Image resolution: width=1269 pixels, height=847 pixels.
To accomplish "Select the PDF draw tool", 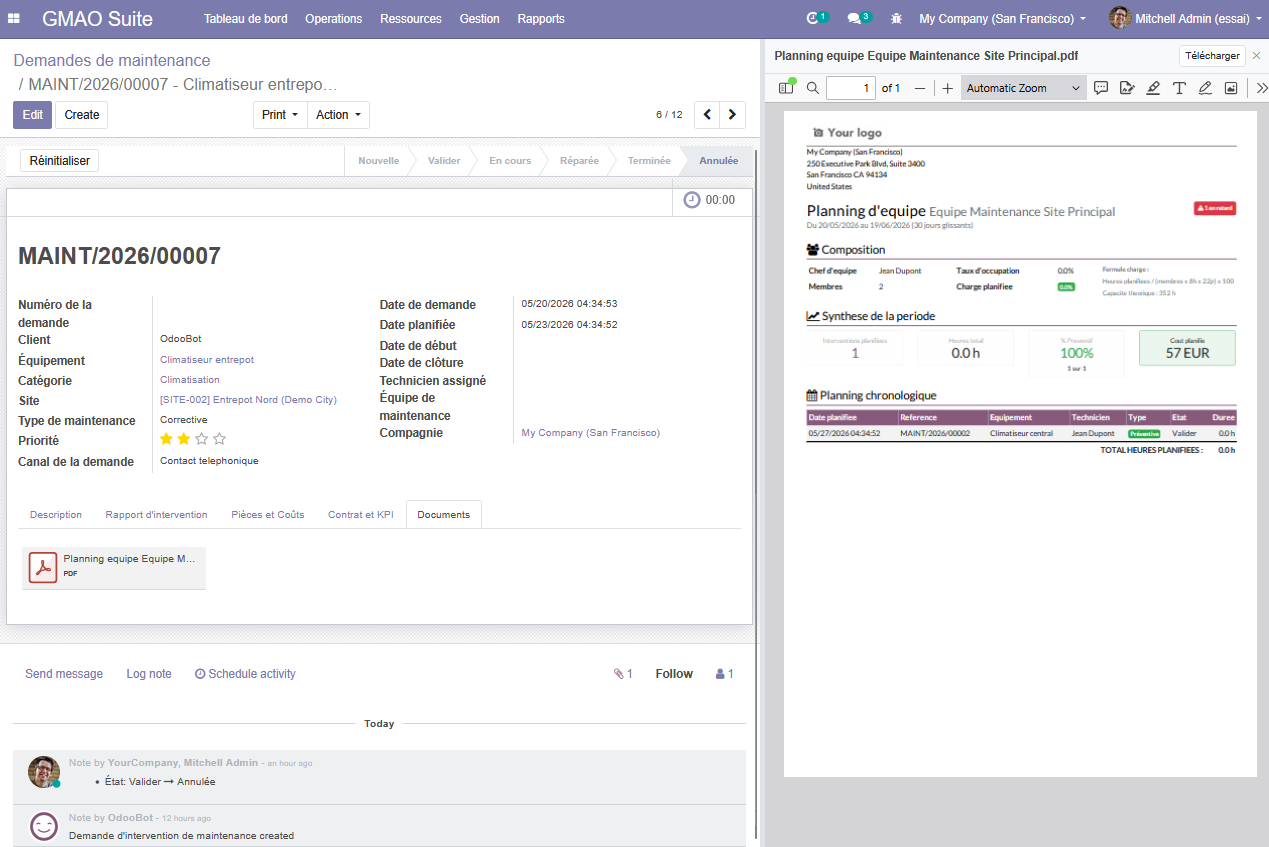I will [1205, 88].
